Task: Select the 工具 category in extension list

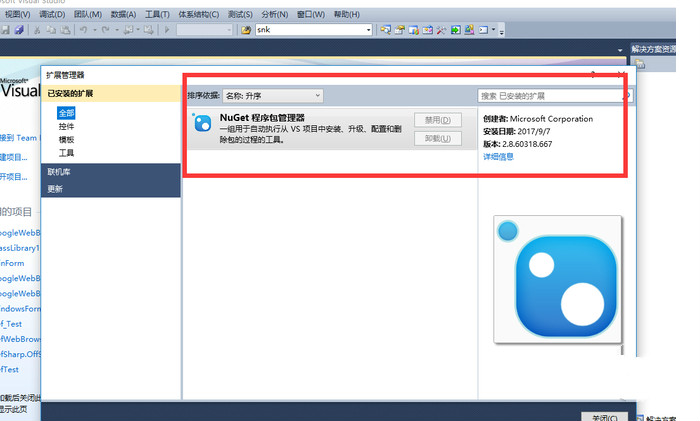Action: [66, 153]
